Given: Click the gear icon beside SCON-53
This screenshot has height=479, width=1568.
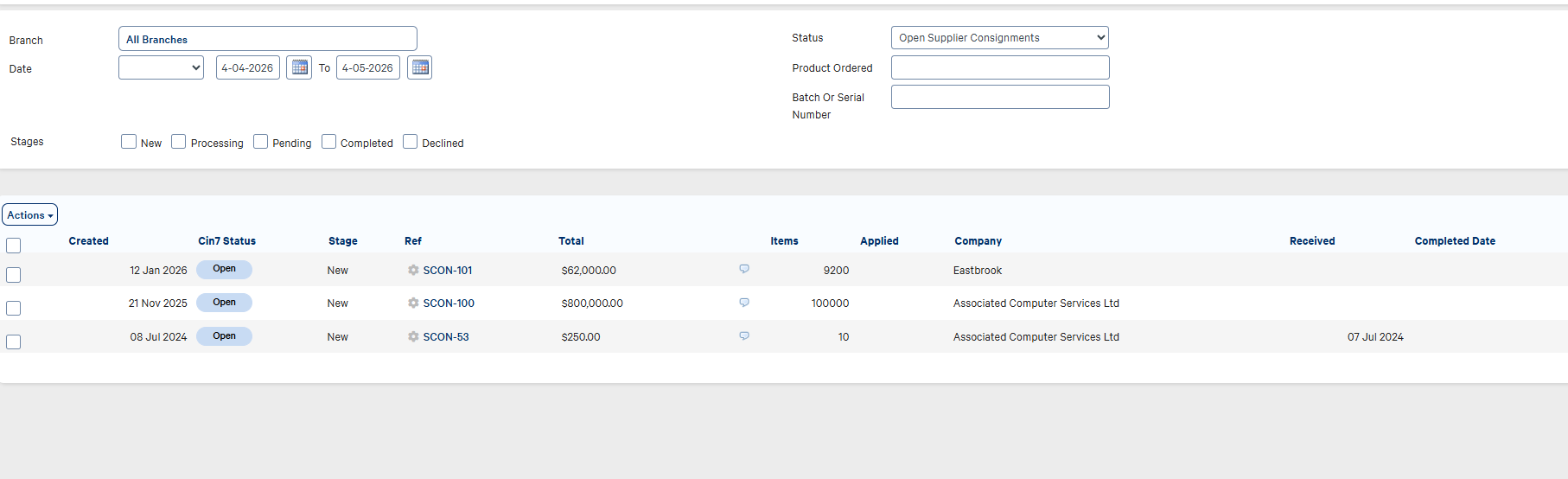Looking at the screenshot, I should [413, 337].
